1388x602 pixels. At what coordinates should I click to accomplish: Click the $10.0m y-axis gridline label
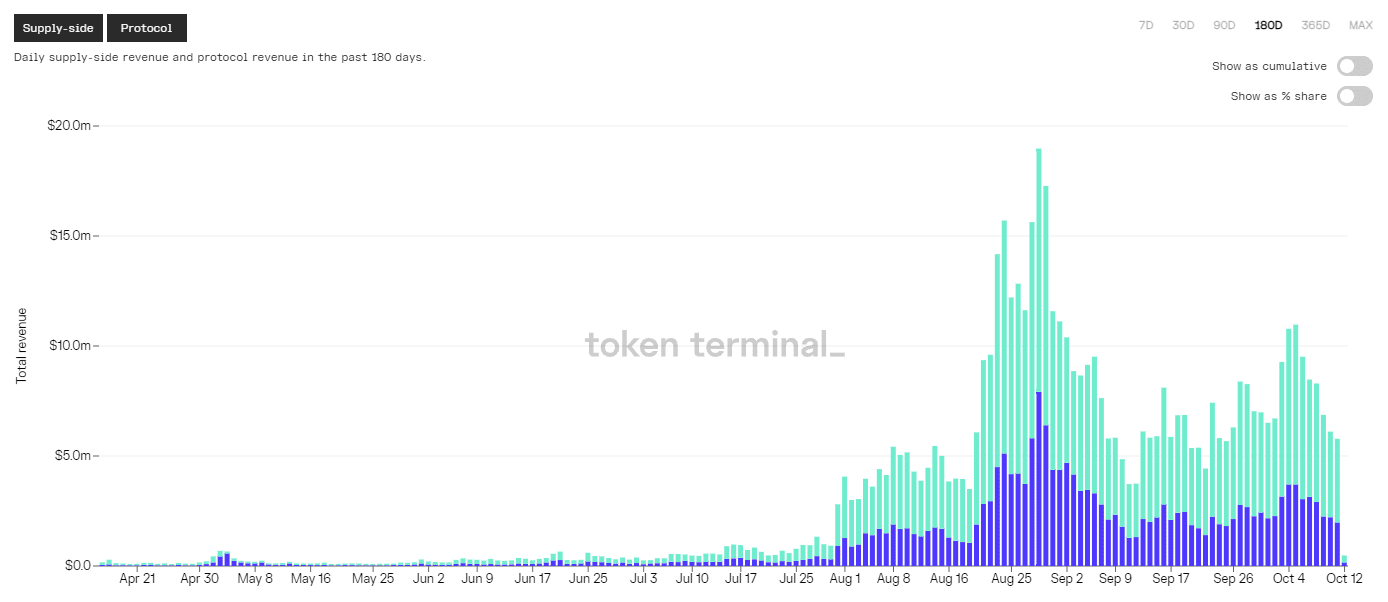(69, 346)
